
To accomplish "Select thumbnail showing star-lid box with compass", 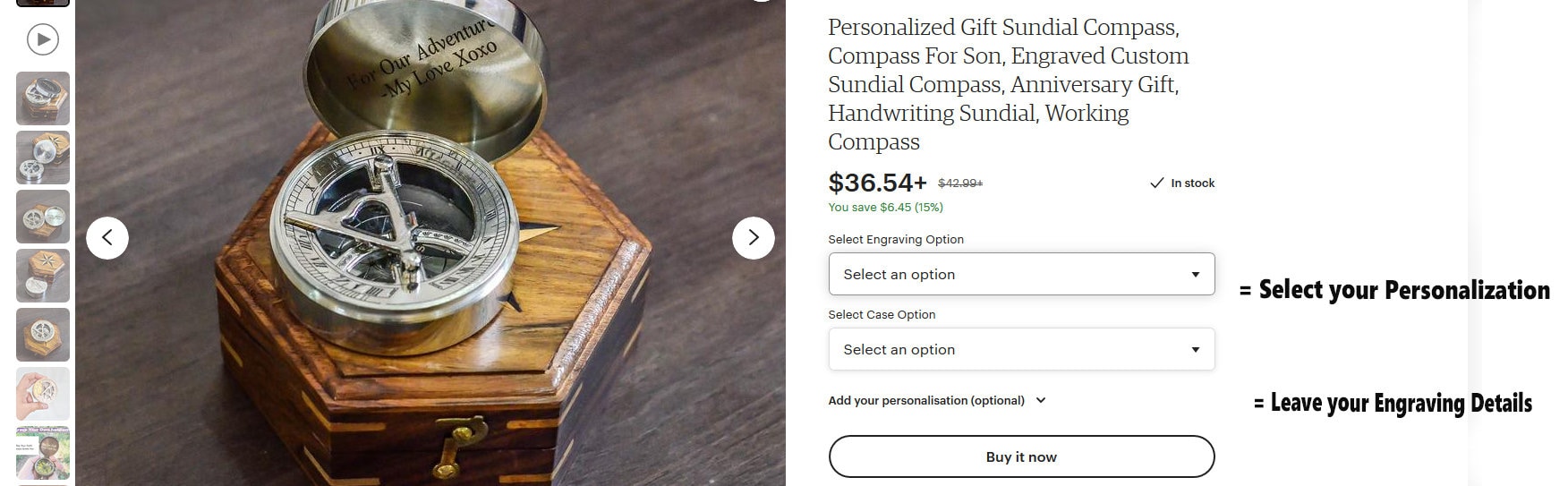I will point(43,158).
